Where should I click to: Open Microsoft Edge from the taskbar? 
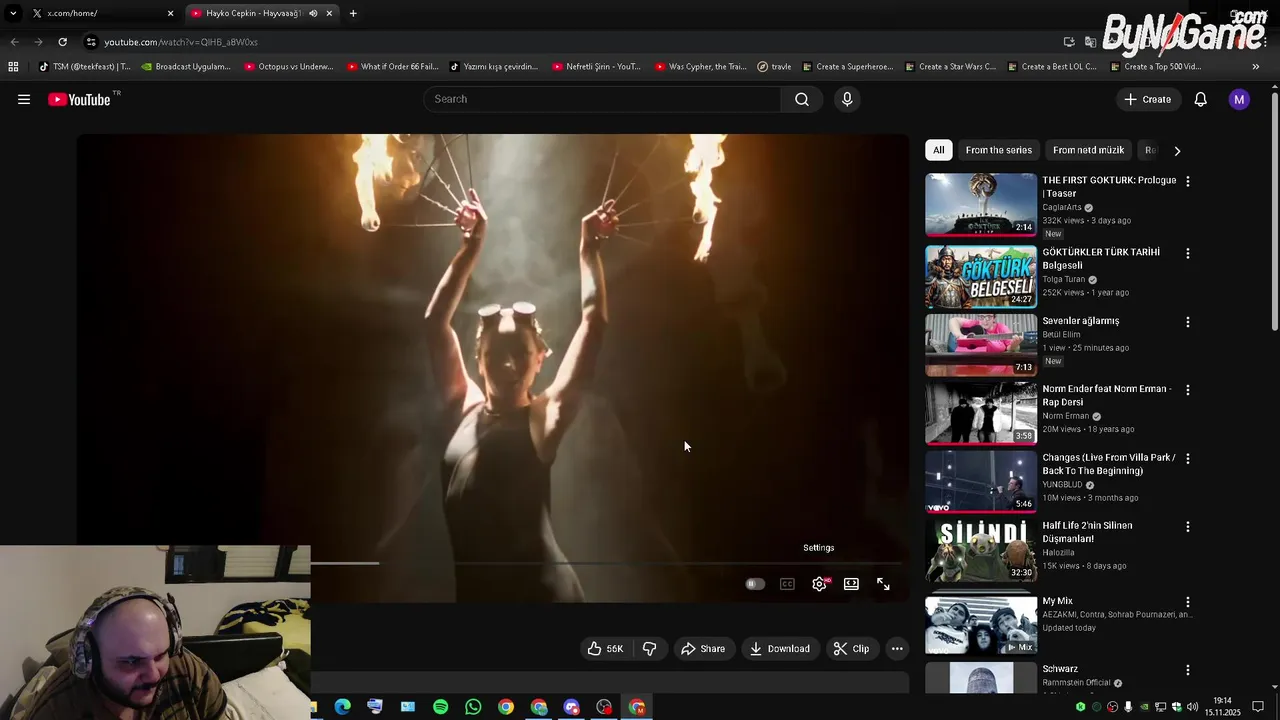click(x=342, y=707)
